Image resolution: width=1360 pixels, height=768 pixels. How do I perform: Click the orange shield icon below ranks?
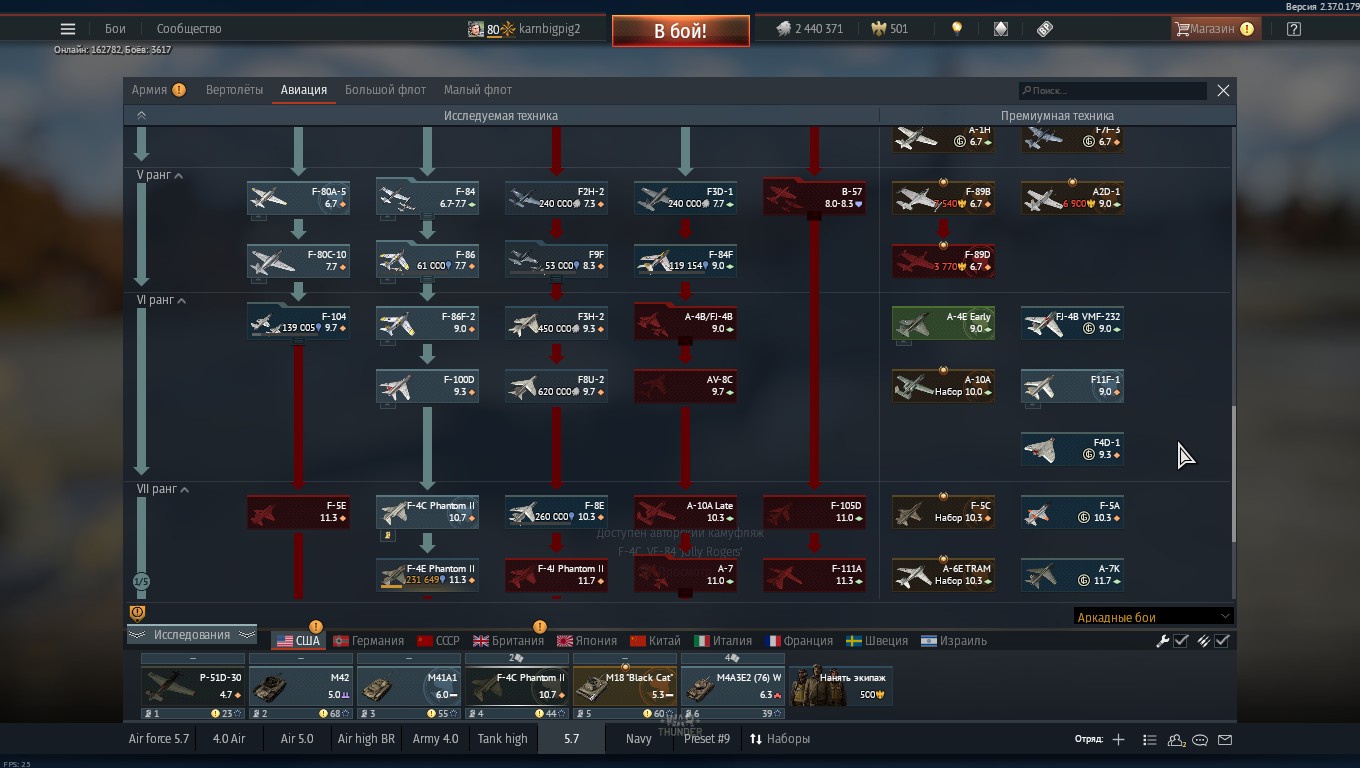click(x=138, y=613)
